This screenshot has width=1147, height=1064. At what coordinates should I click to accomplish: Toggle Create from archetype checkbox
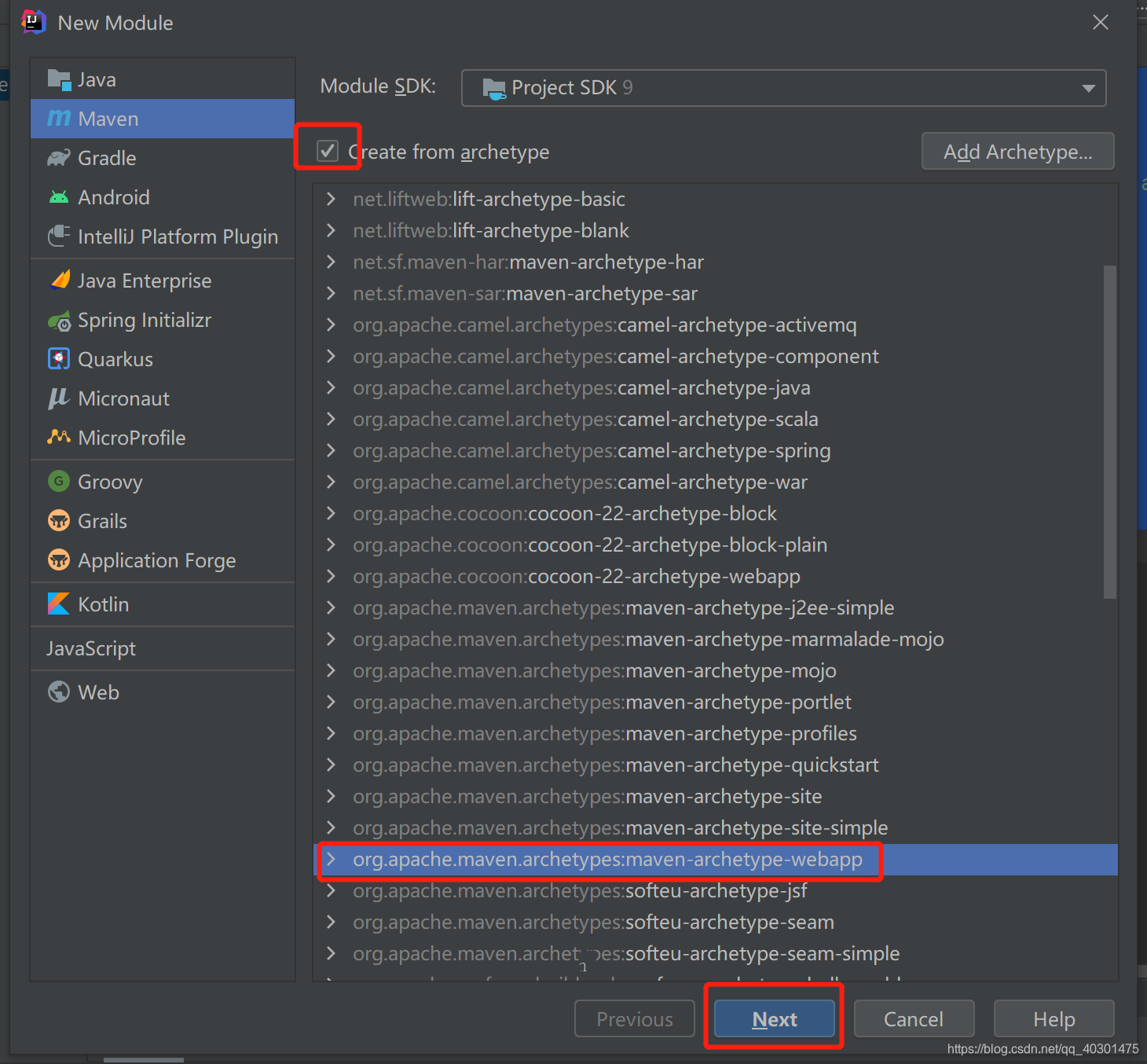point(328,150)
